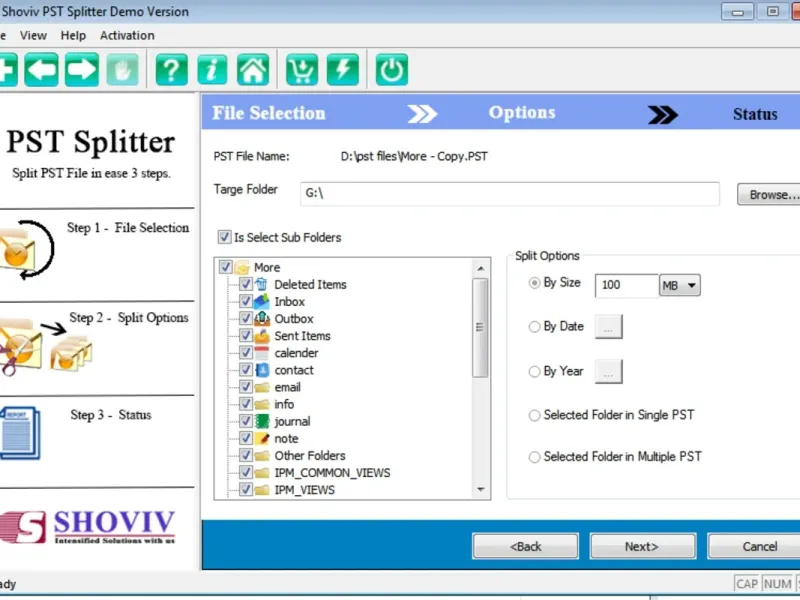Uncheck the contact checkbox
800x600 pixels.
245,369
